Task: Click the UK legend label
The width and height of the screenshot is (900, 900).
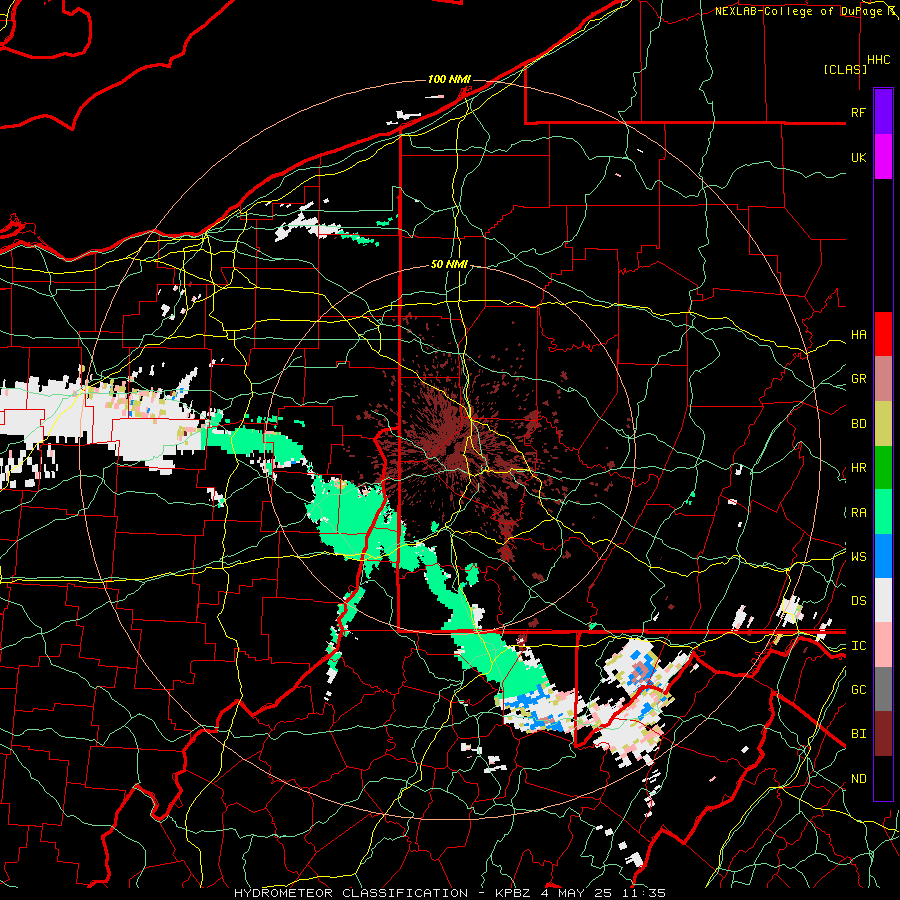Action: click(x=858, y=157)
